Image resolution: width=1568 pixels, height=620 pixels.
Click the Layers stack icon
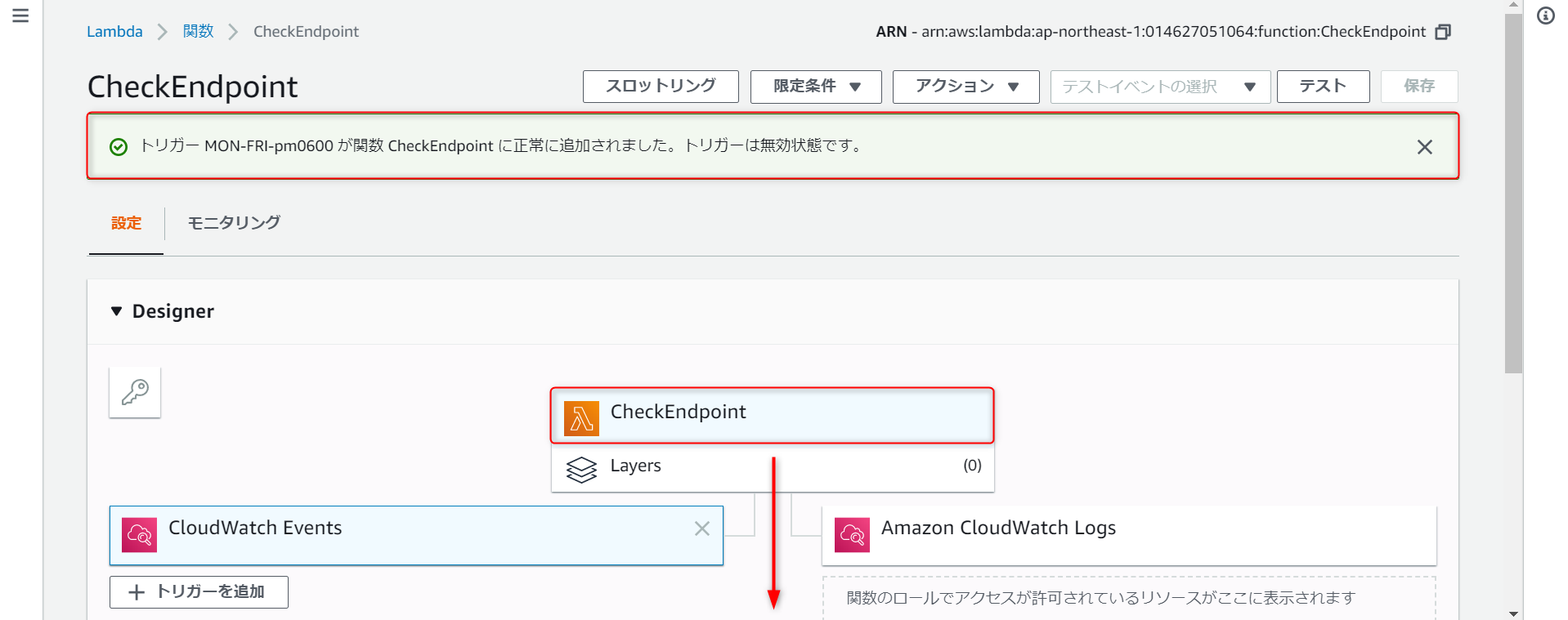tap(581, 470)
